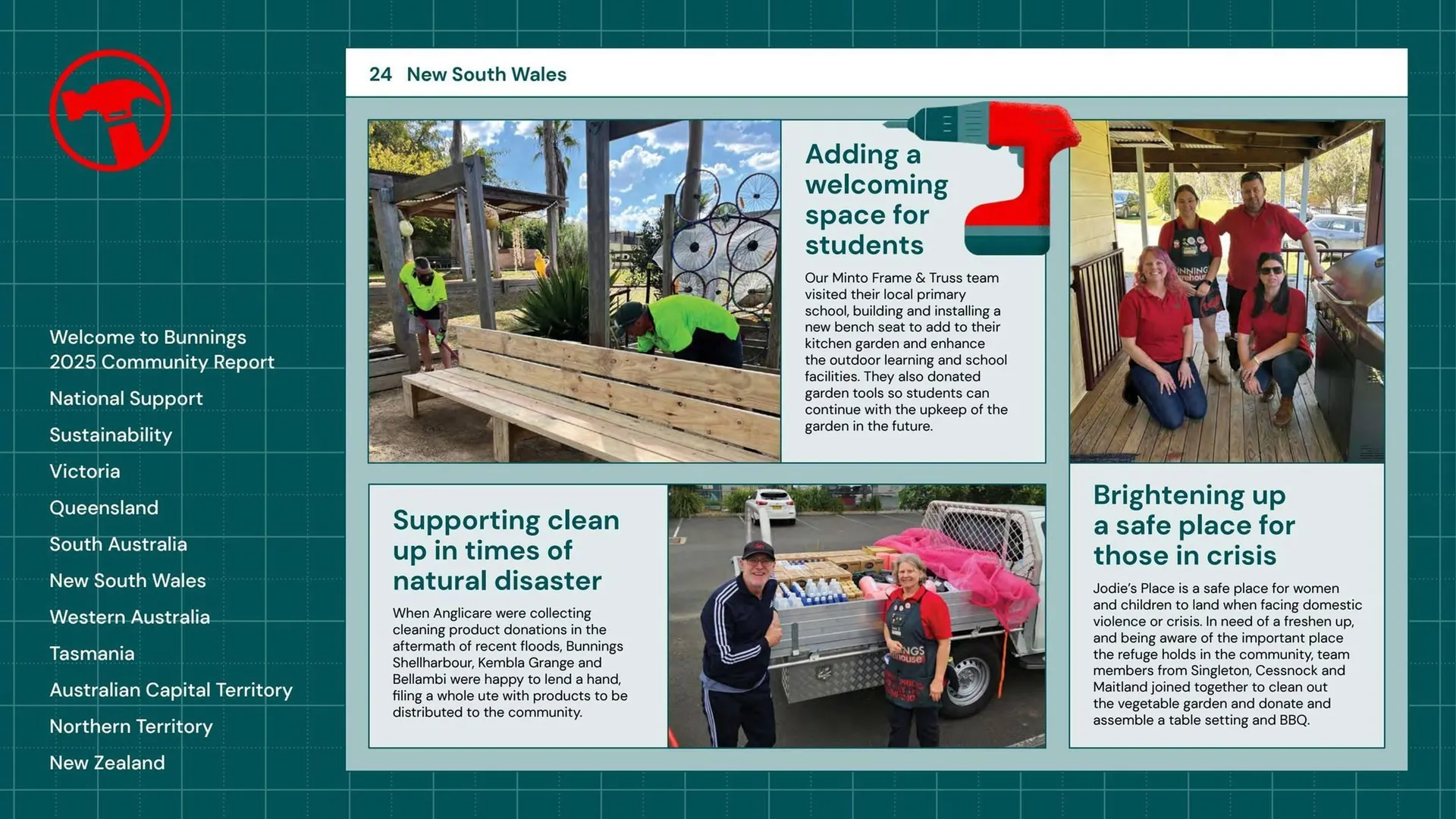
Task: Navigate to the Victoria section
Action: [84, 471]
